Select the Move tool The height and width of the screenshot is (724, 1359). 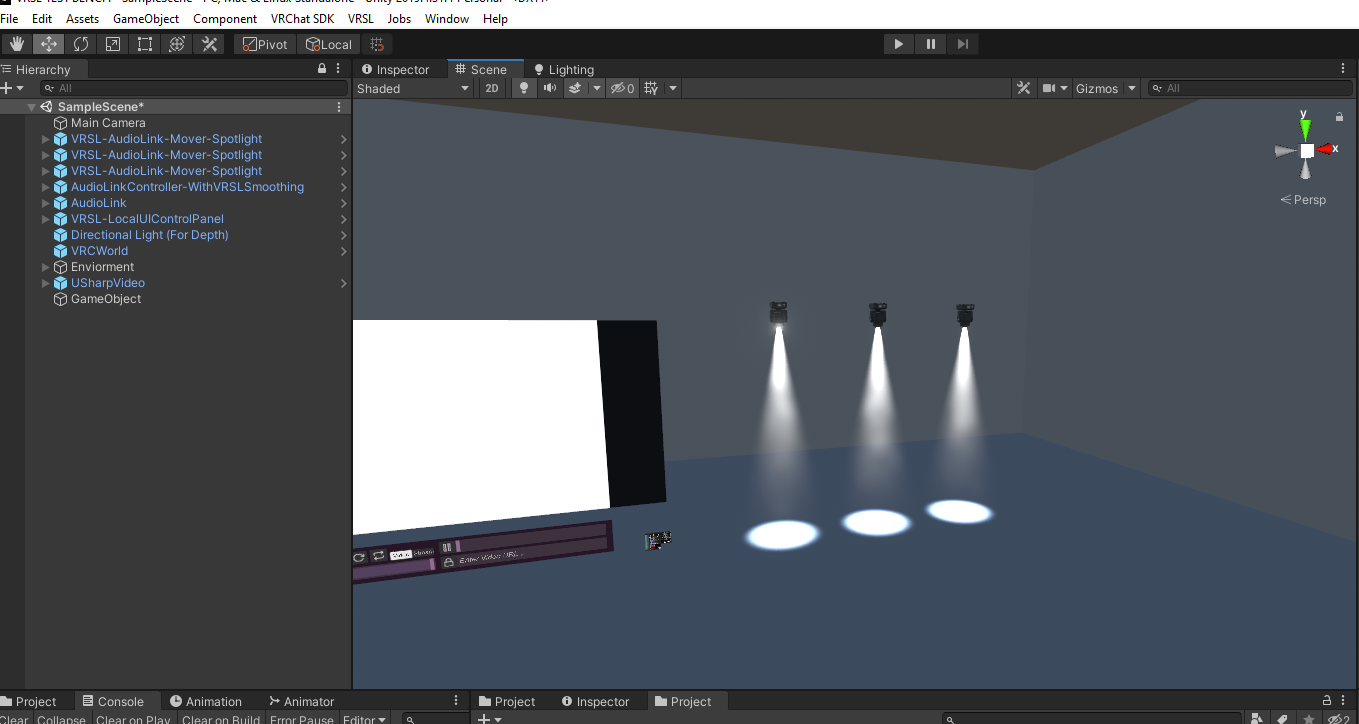[x=49, y=44]
